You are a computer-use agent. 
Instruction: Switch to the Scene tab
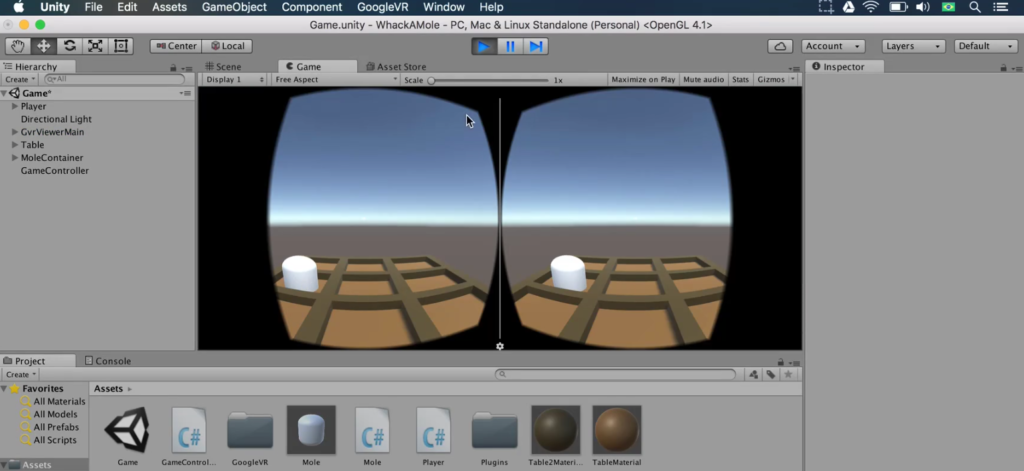coord(223,67)
